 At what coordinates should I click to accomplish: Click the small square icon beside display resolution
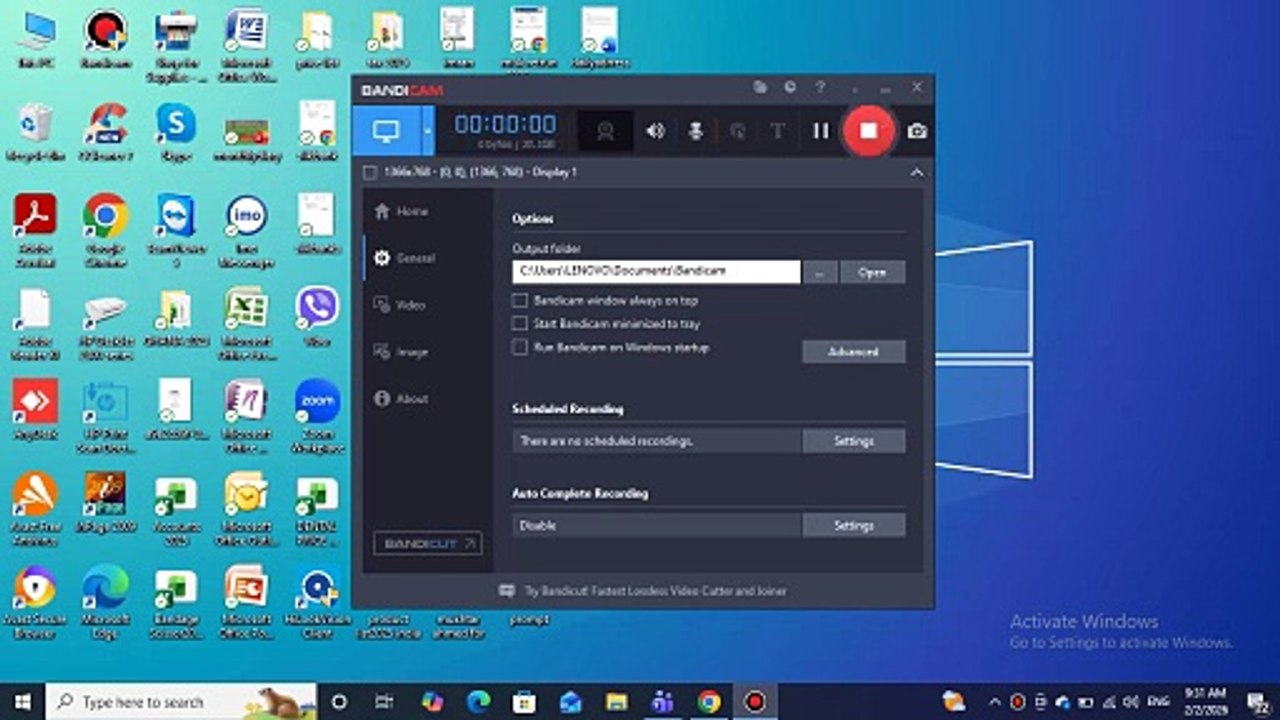370,173
